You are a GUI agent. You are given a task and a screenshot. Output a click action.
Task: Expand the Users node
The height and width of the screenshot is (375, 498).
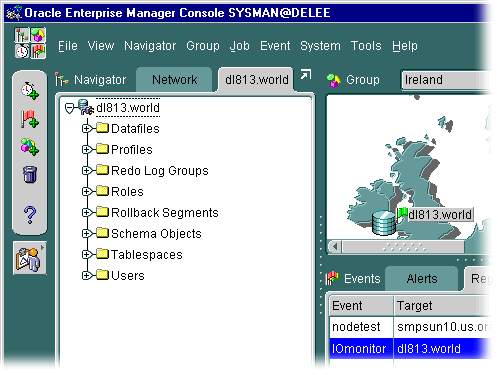coord(87,275)
